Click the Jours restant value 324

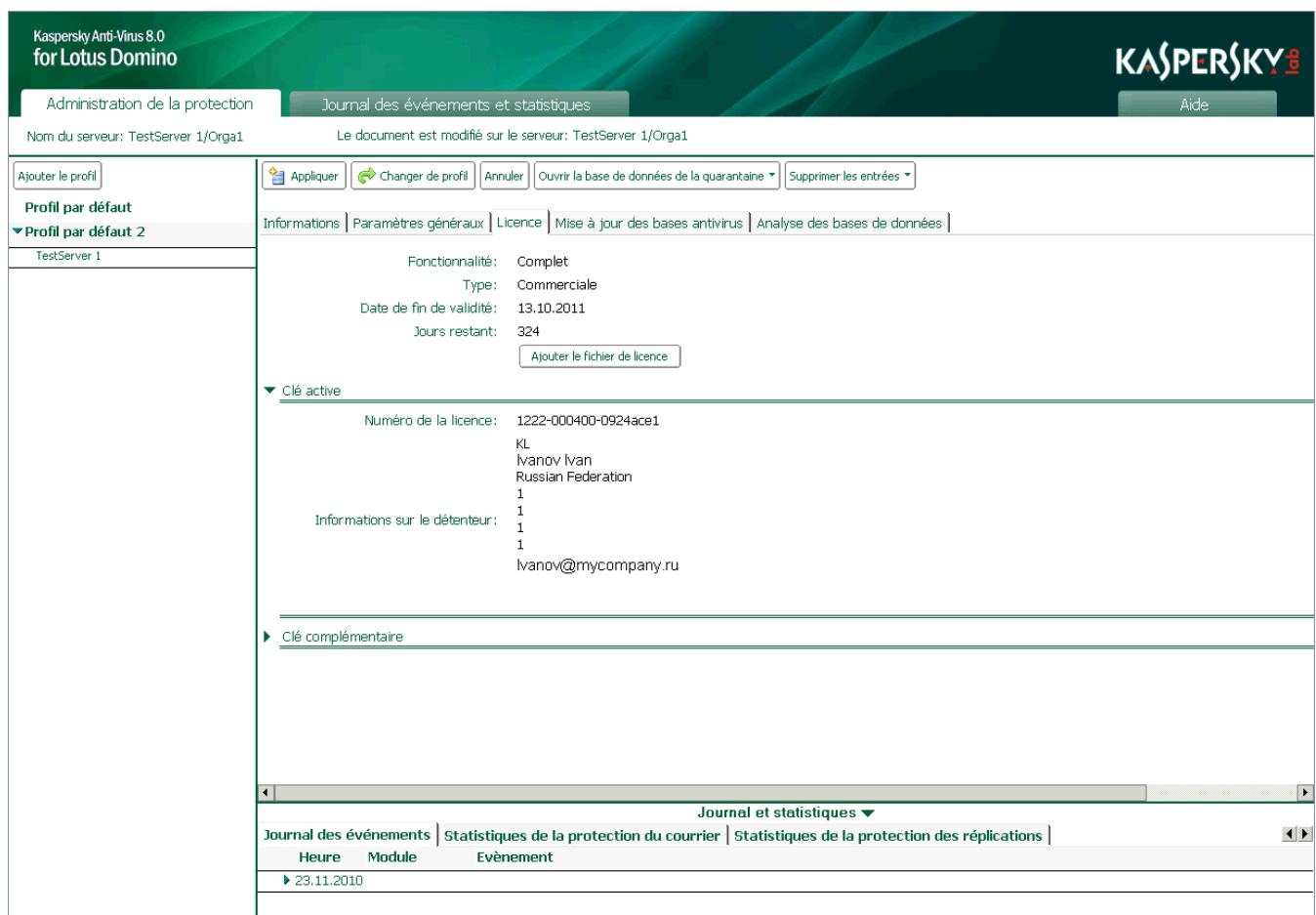(x=528, y=332)
